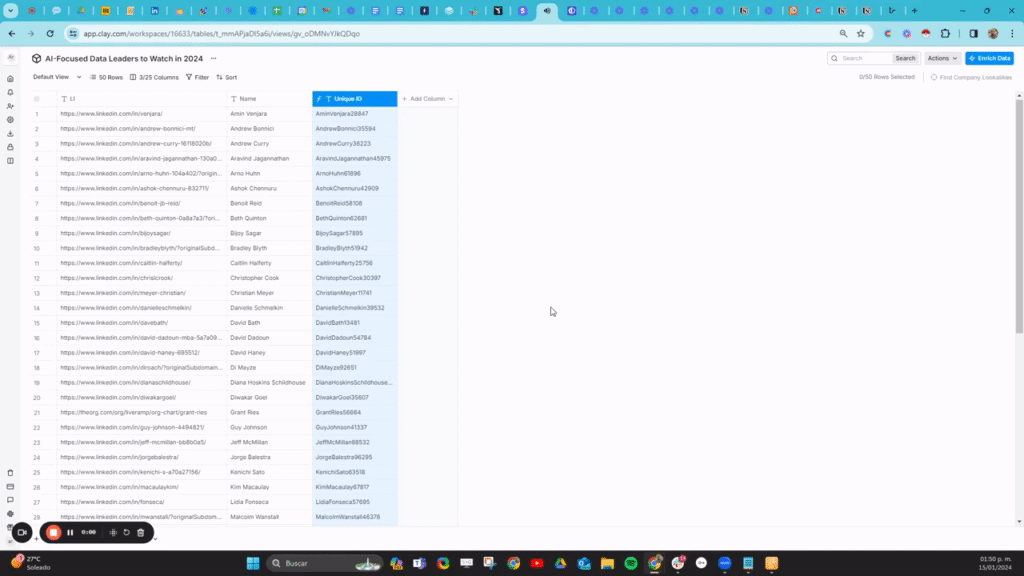This screenshot has height=576, width=1024.
Task: Select the Find Company Lookalikes radio option
Action: pyautogui.click(x=934, y=77)
